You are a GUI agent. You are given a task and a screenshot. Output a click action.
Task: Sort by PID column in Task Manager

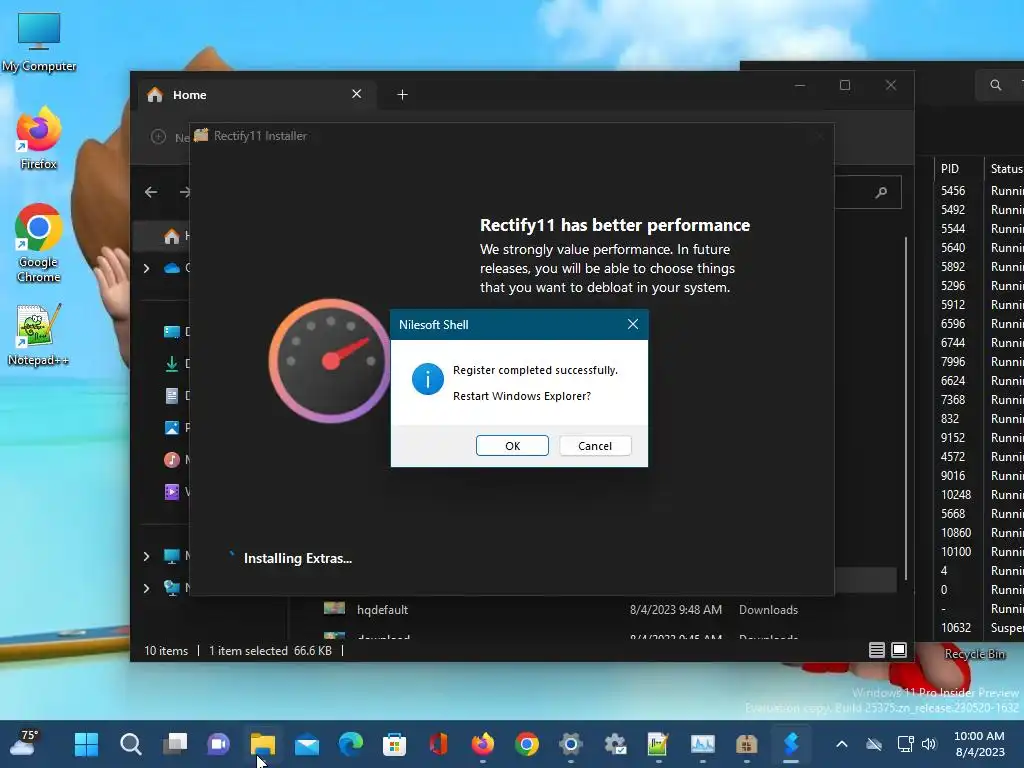point(950,169)
